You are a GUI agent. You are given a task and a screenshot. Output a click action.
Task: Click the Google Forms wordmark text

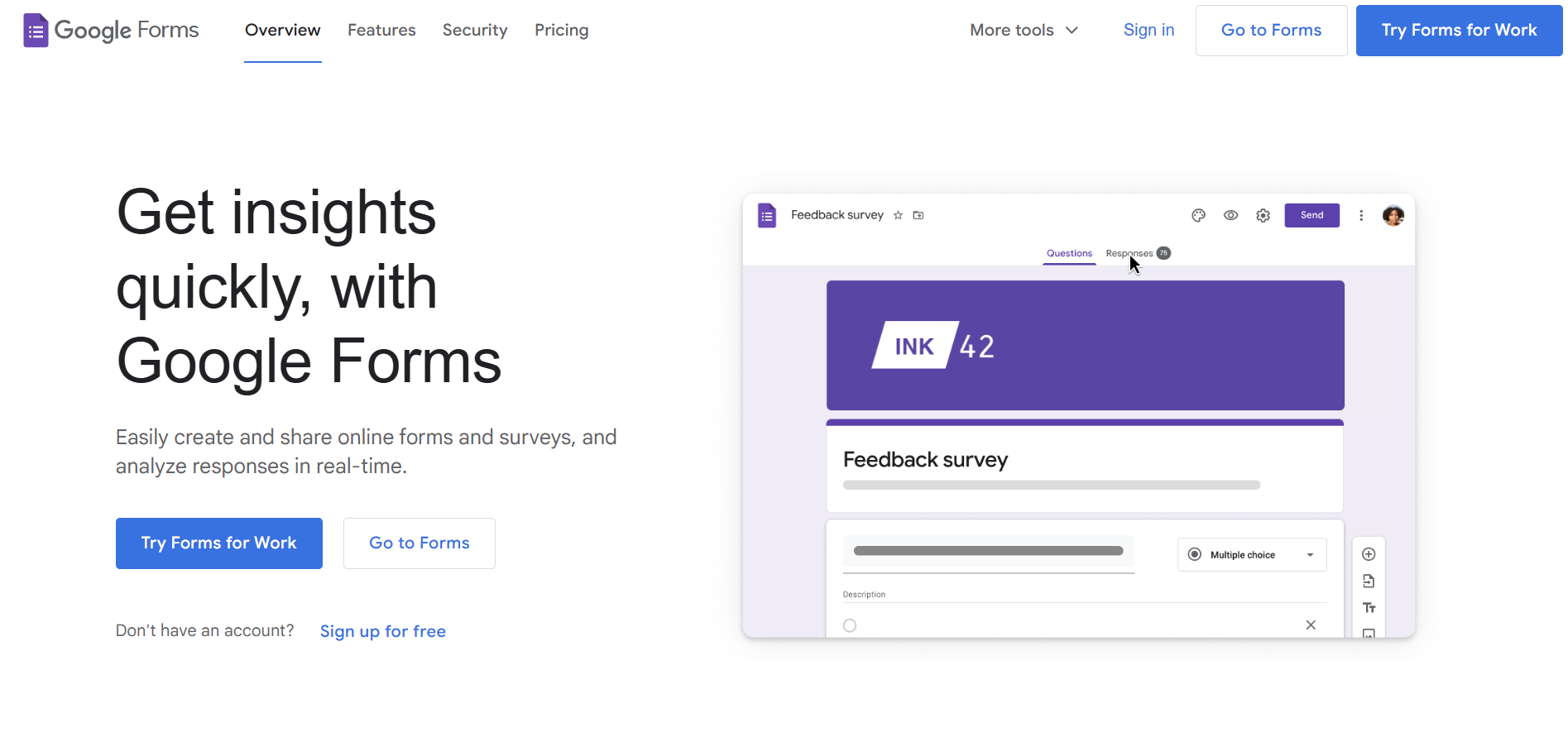[127, 31]
